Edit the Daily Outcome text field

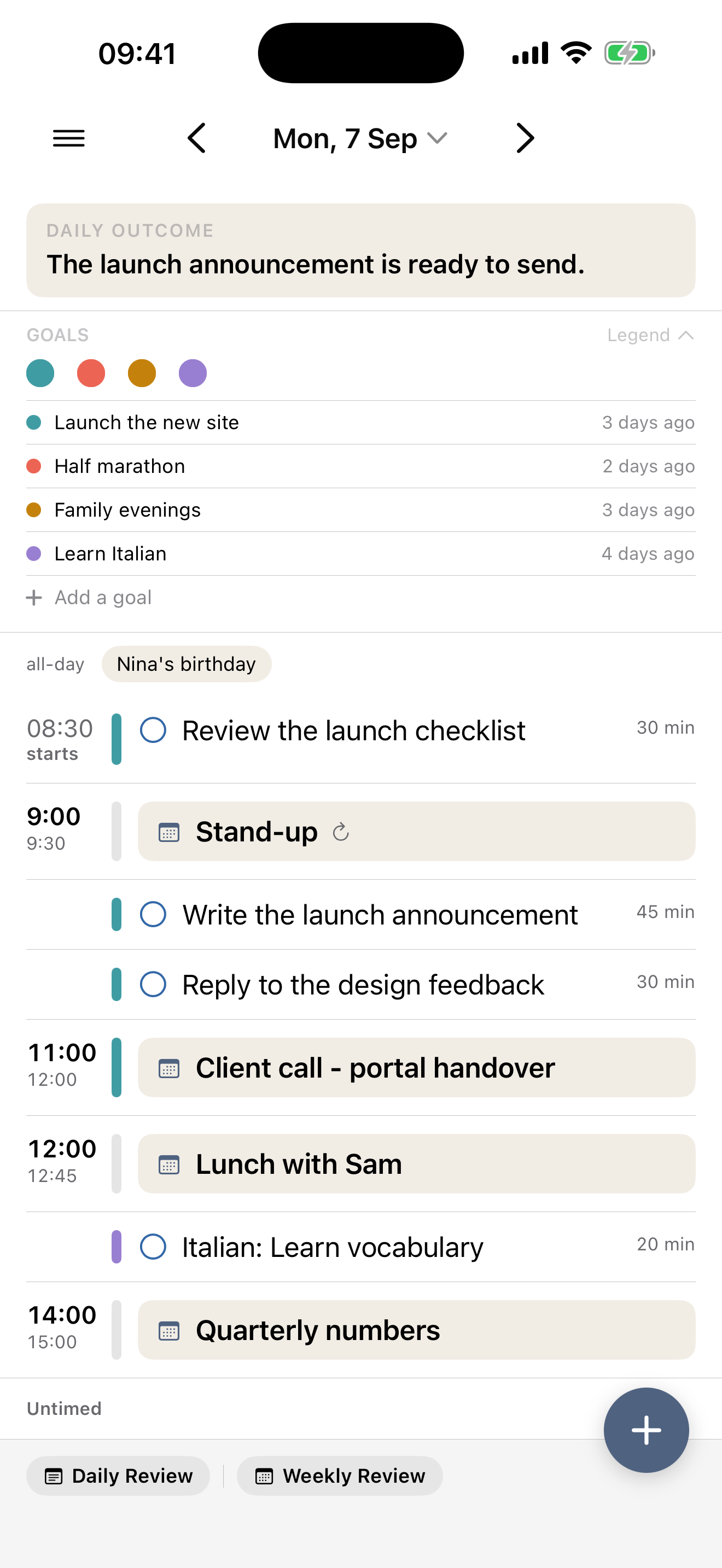coord(360,250)
